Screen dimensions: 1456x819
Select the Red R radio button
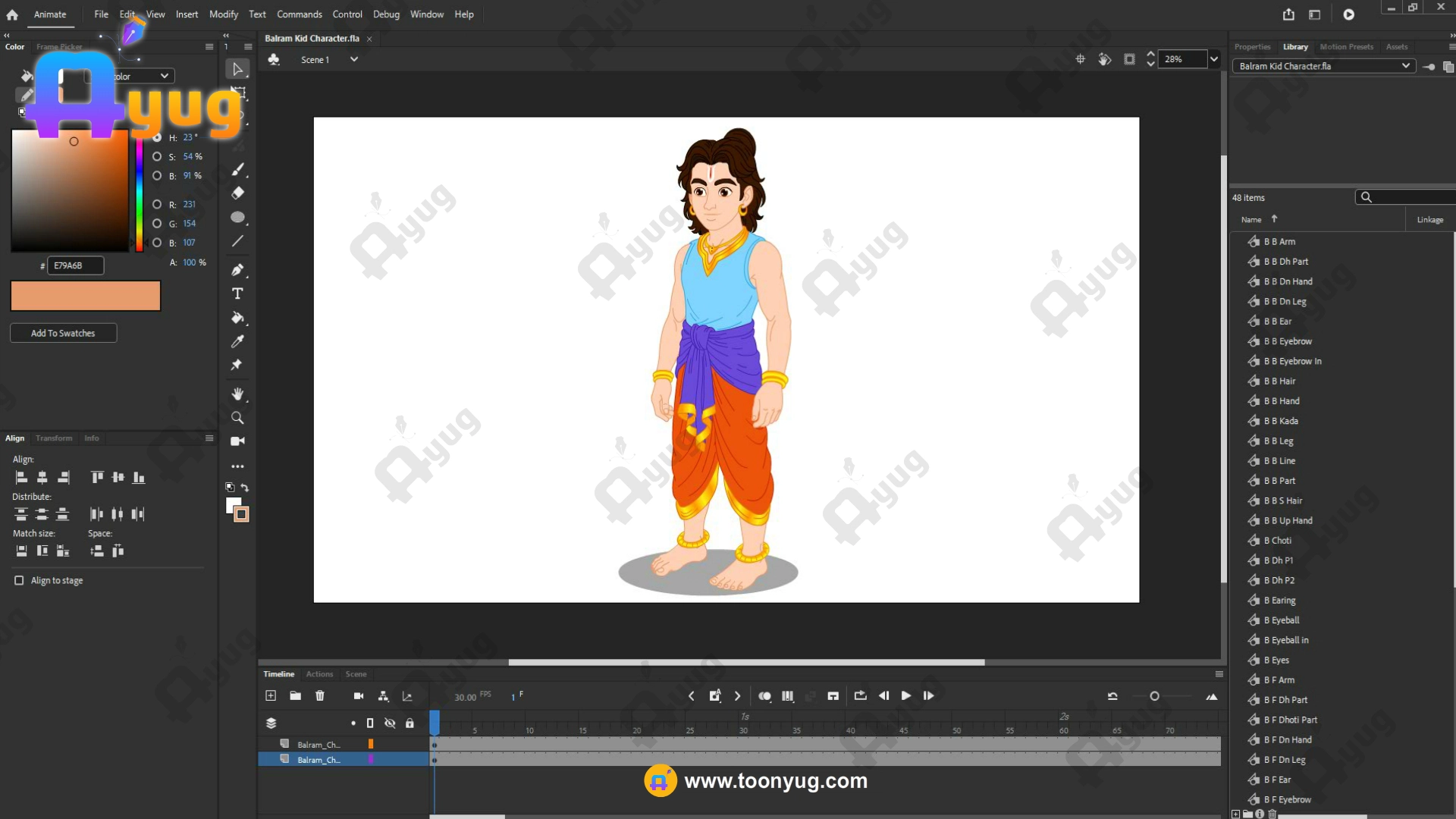[x=157, y=204]
